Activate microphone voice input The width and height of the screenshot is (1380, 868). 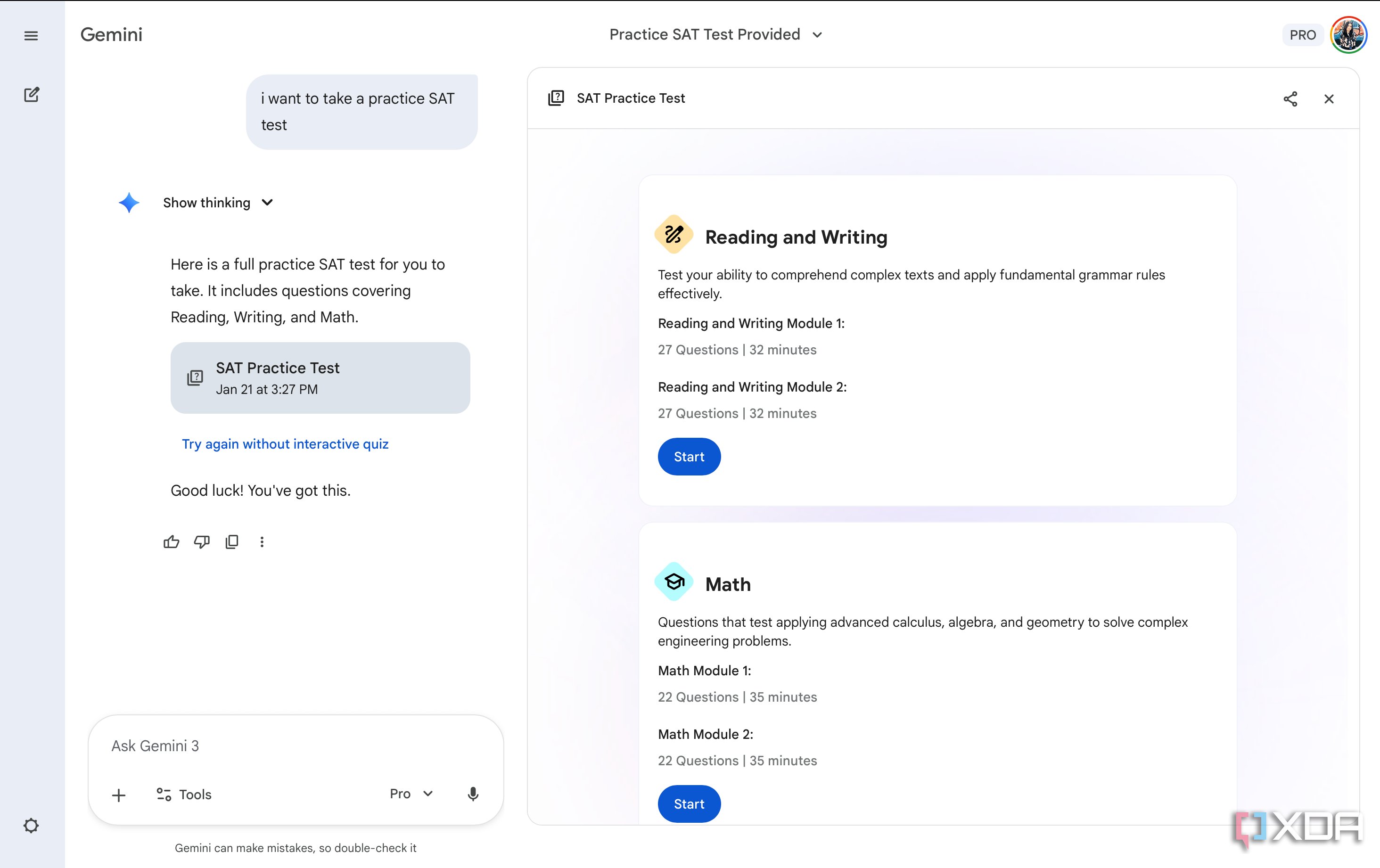[x=473, y=794]
